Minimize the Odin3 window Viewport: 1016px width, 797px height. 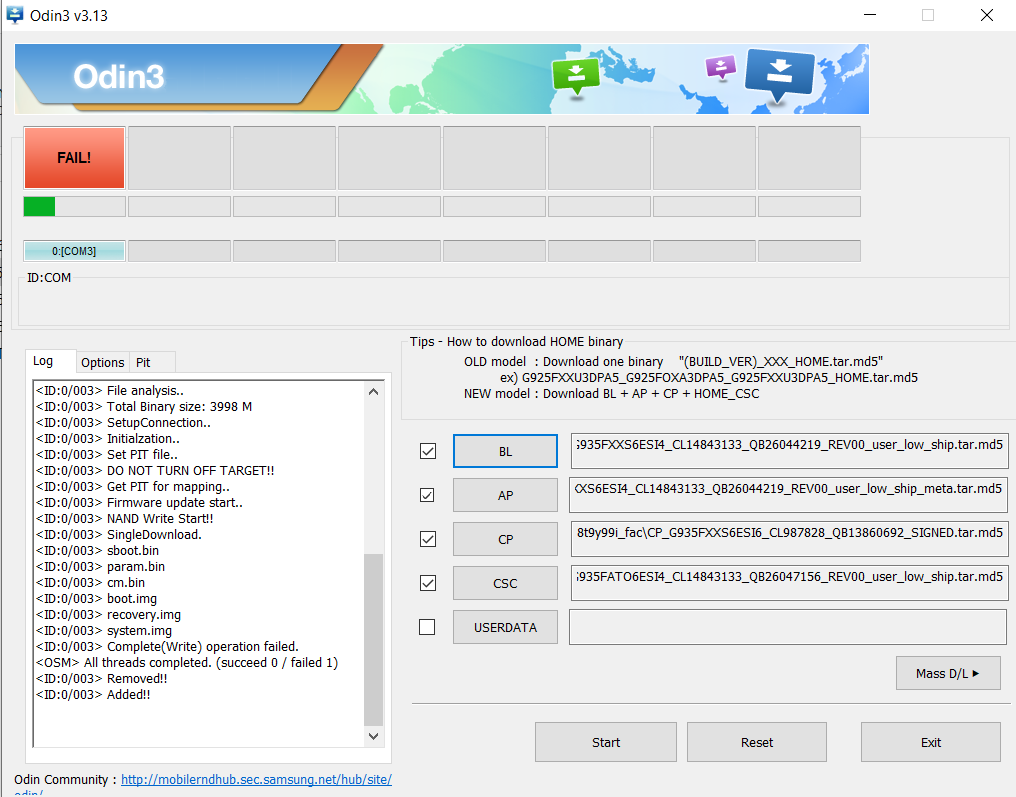[870, 15]
